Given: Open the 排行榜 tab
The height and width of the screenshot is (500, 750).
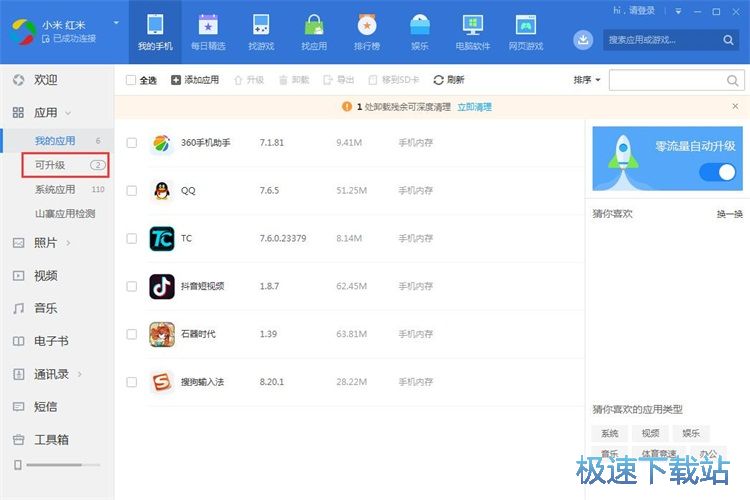Looking at the screenshot, I should click(367, 32).
